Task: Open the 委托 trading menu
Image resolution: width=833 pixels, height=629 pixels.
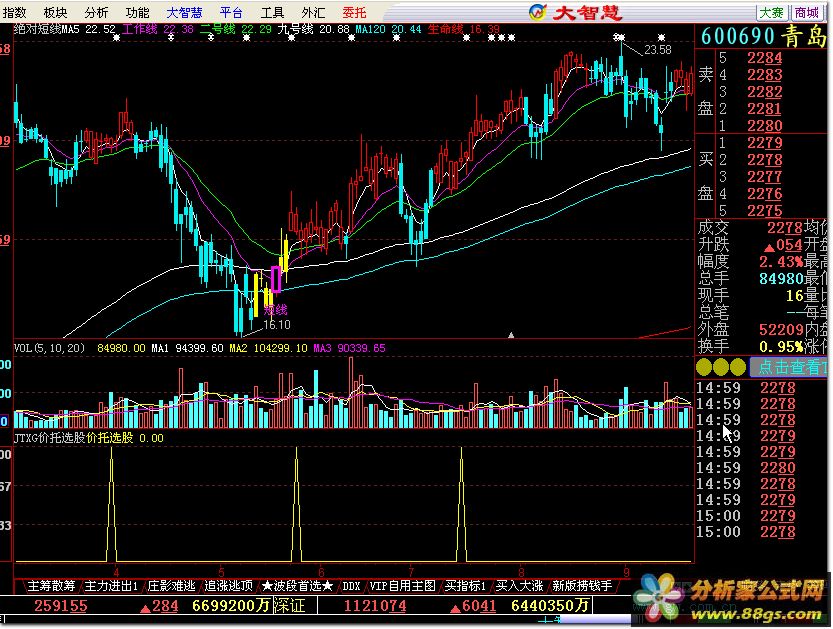Action: tap(354, 12)
